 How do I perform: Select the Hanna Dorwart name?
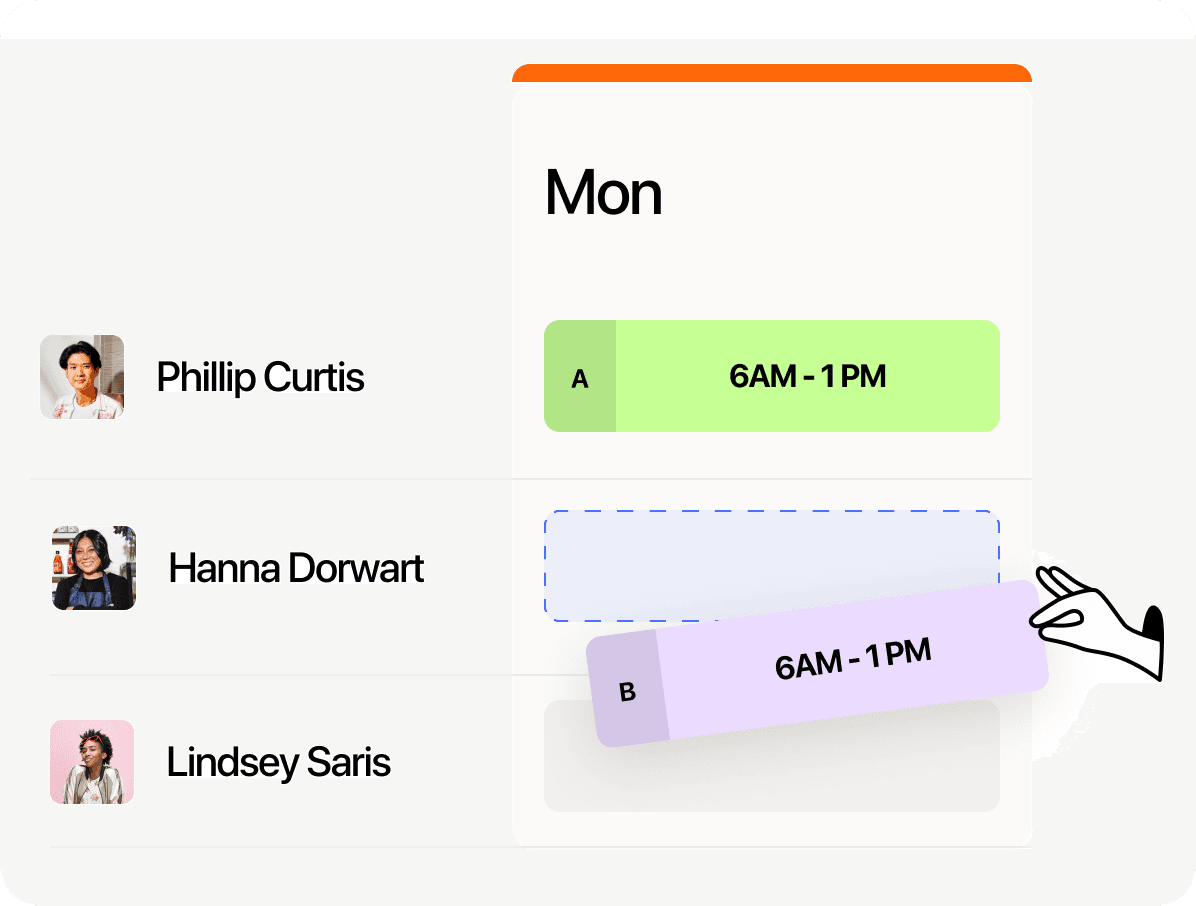296,568
